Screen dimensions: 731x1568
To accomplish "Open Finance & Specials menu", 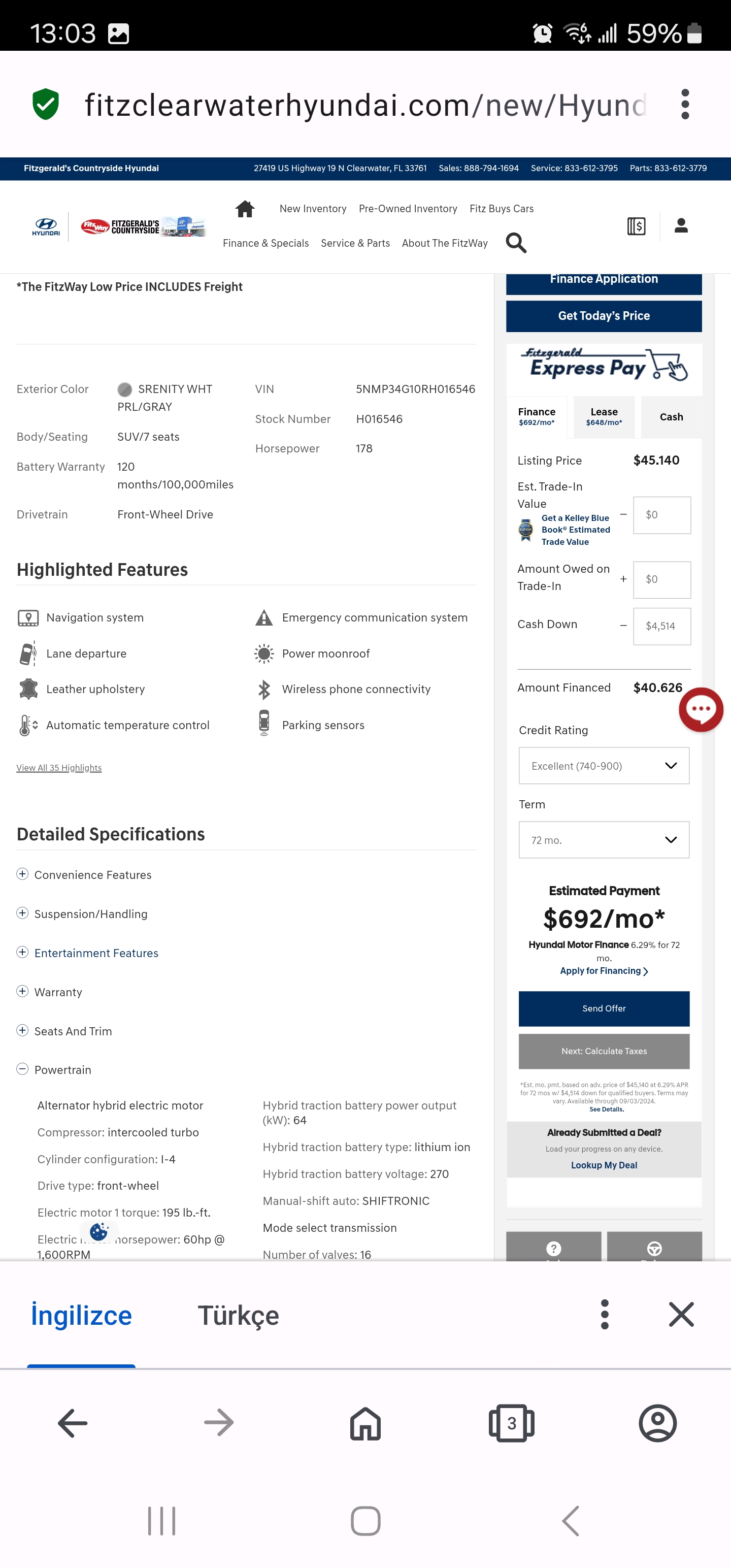I will 265,244.
